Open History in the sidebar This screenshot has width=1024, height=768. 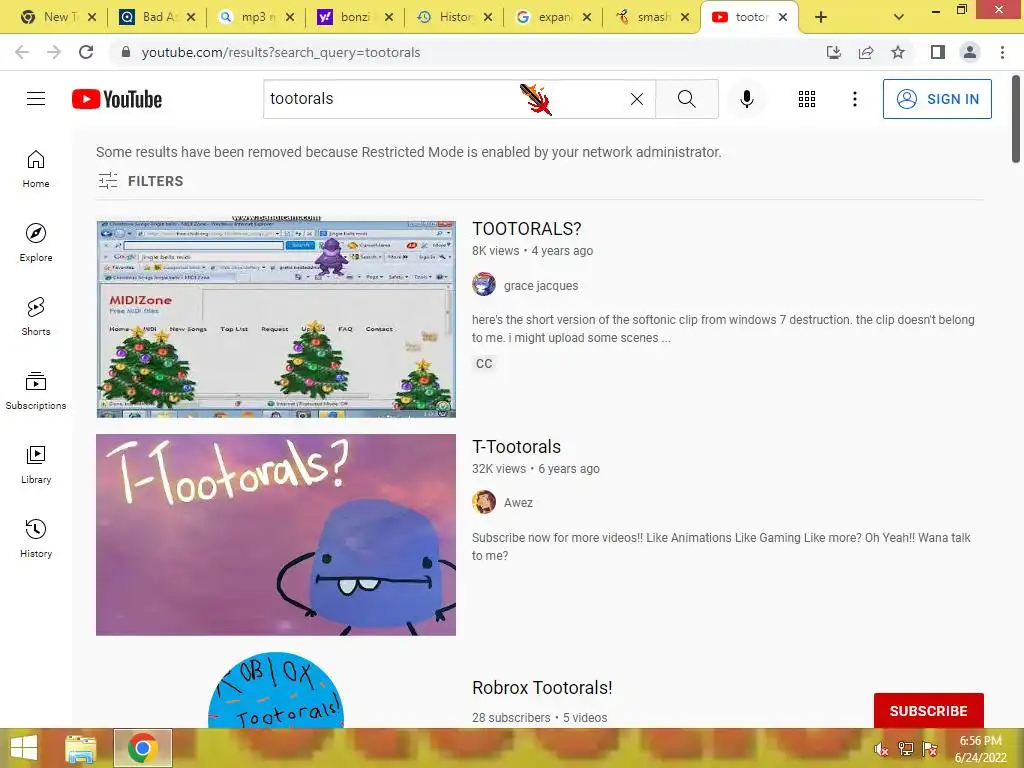click(x=36, y=538)
